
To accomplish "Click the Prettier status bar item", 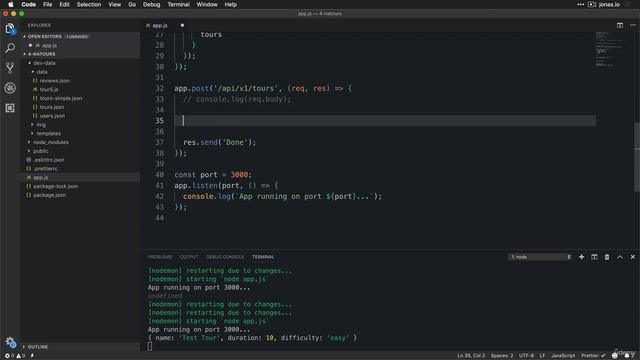I will tap(593, 356).
